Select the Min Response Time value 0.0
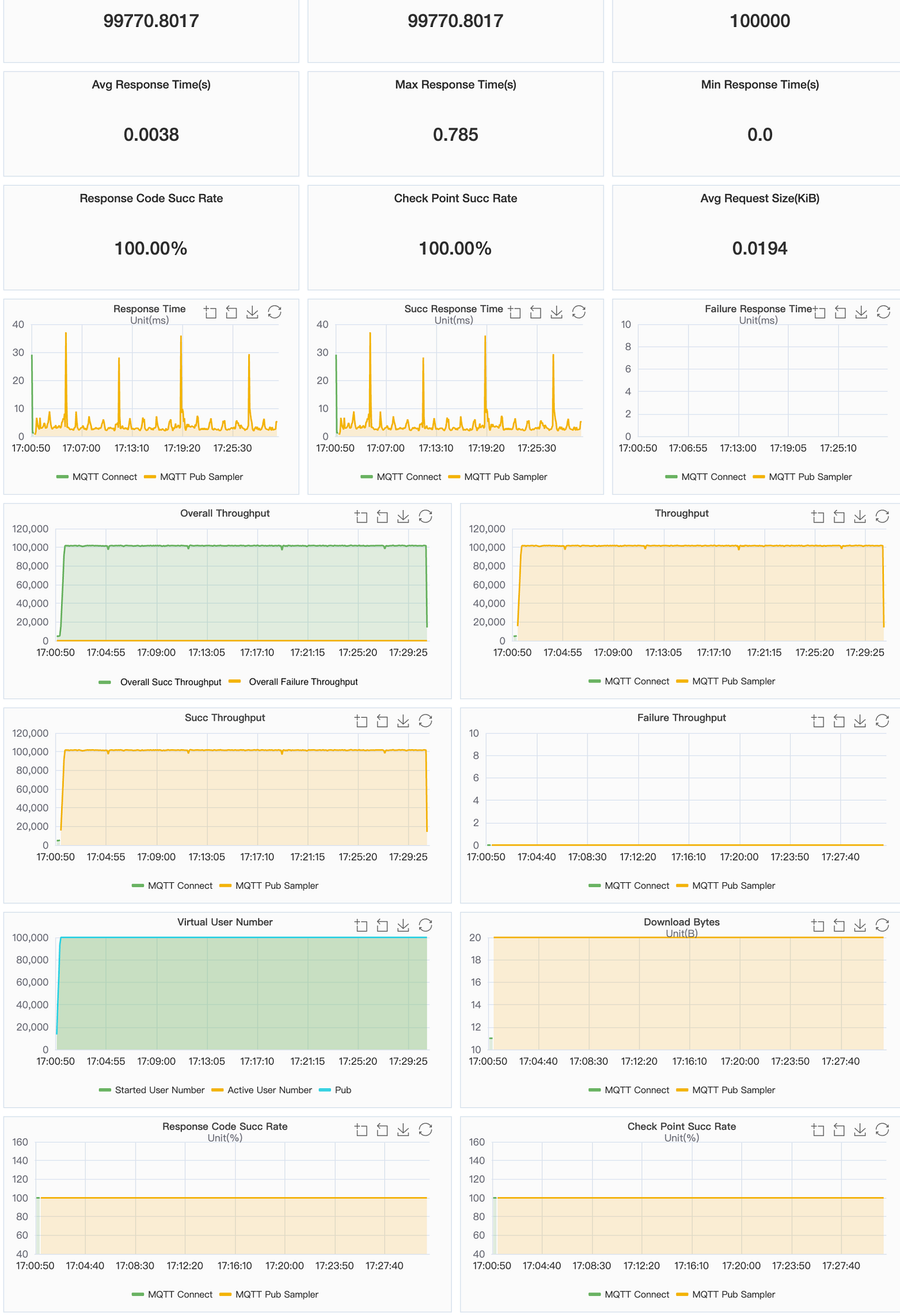Screen dimensions: 900x1316 [x=760, y=135]
